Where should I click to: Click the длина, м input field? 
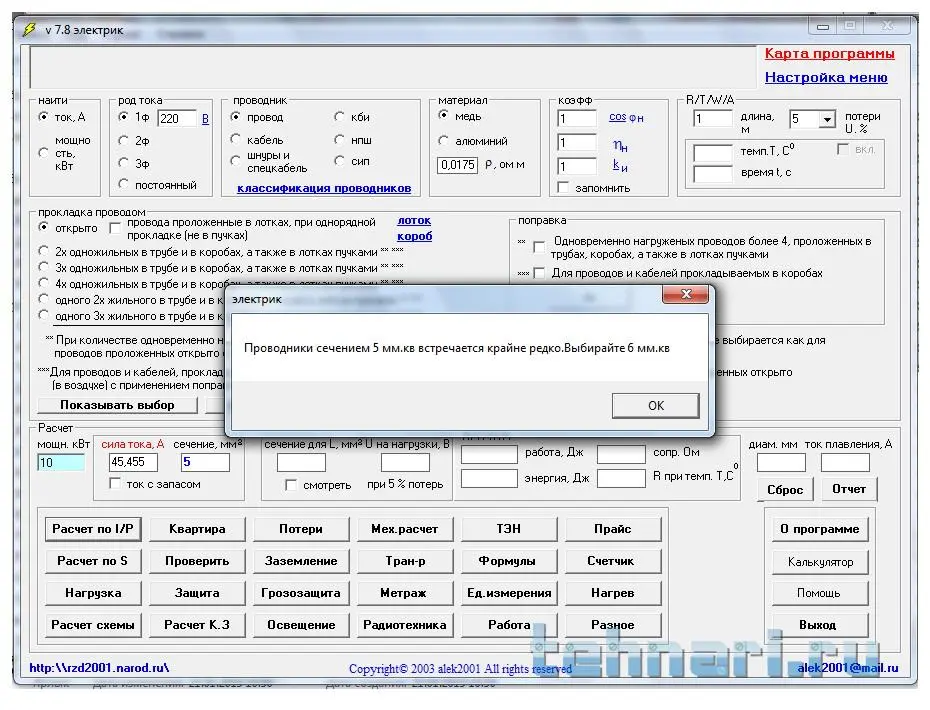[x=713, y=119]
